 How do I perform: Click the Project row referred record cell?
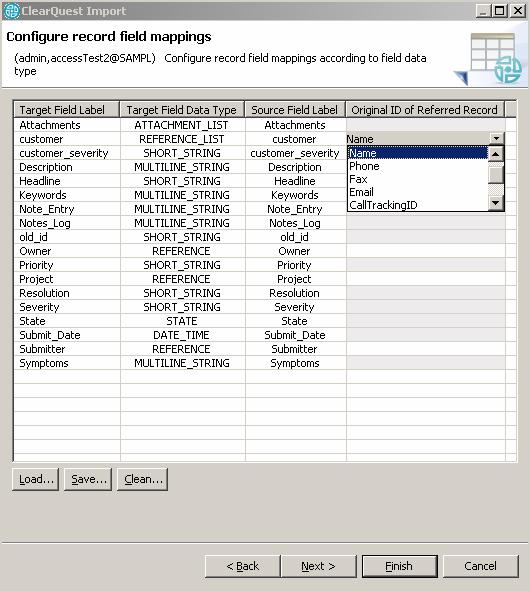(426, 279)
